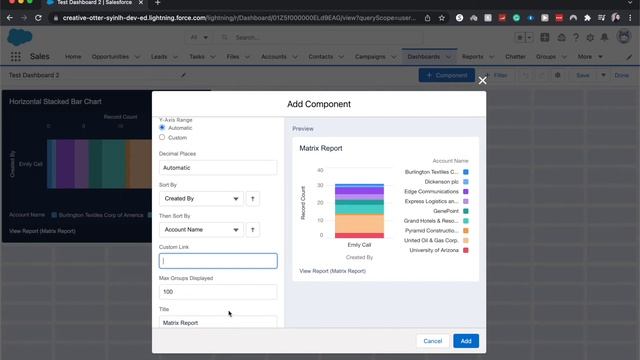Open the Salesforce Setup gear icon

(590, 38)
